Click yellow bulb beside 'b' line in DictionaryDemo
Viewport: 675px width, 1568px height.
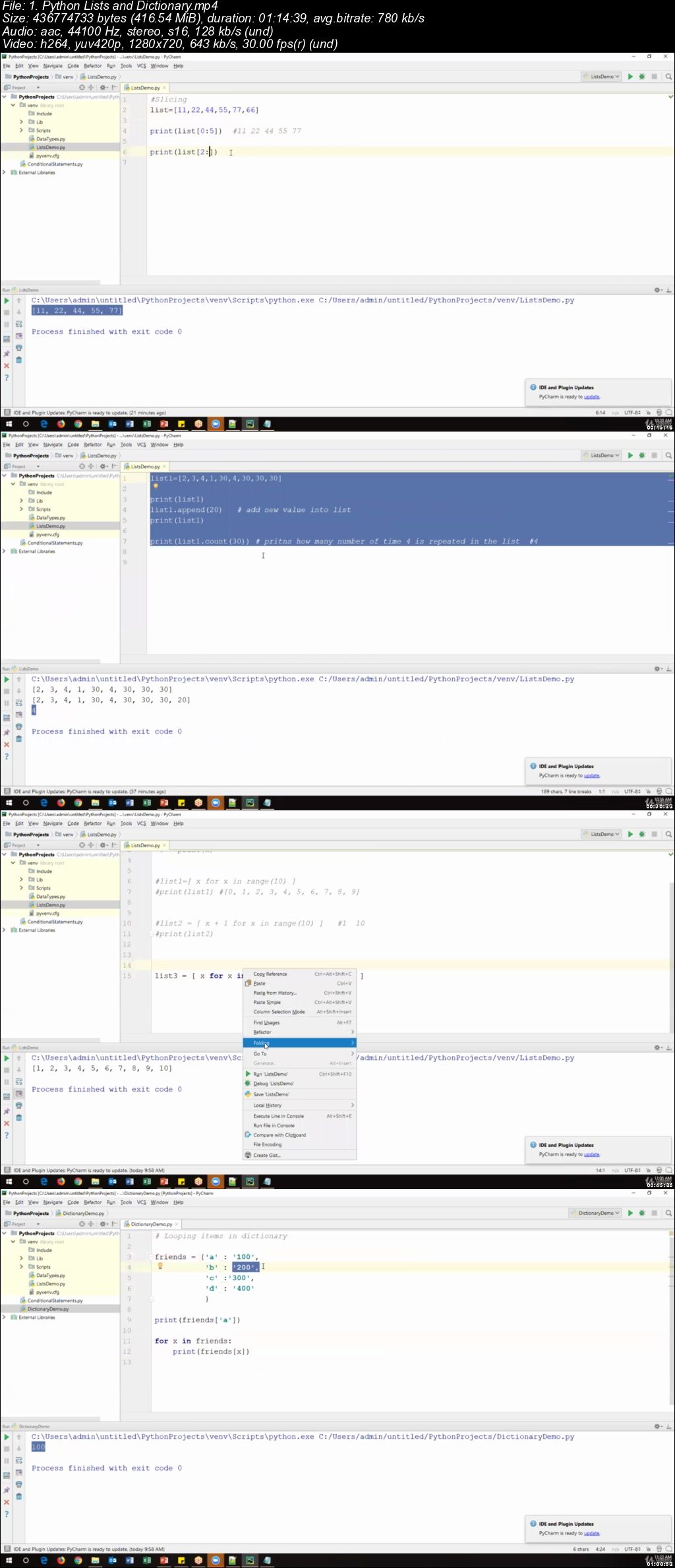click(160, 1266)
